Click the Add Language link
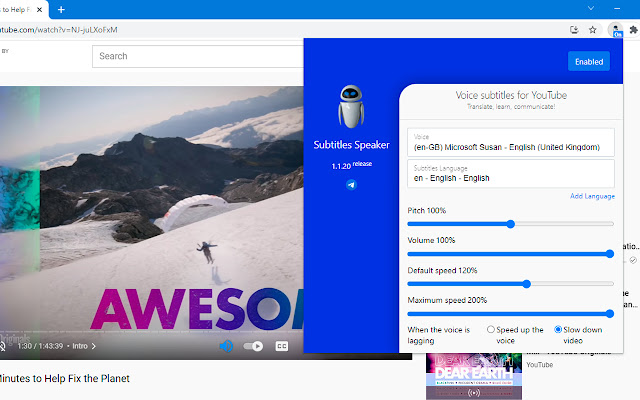The height and width of the screenshot is (400, 640). coord(592,196)
